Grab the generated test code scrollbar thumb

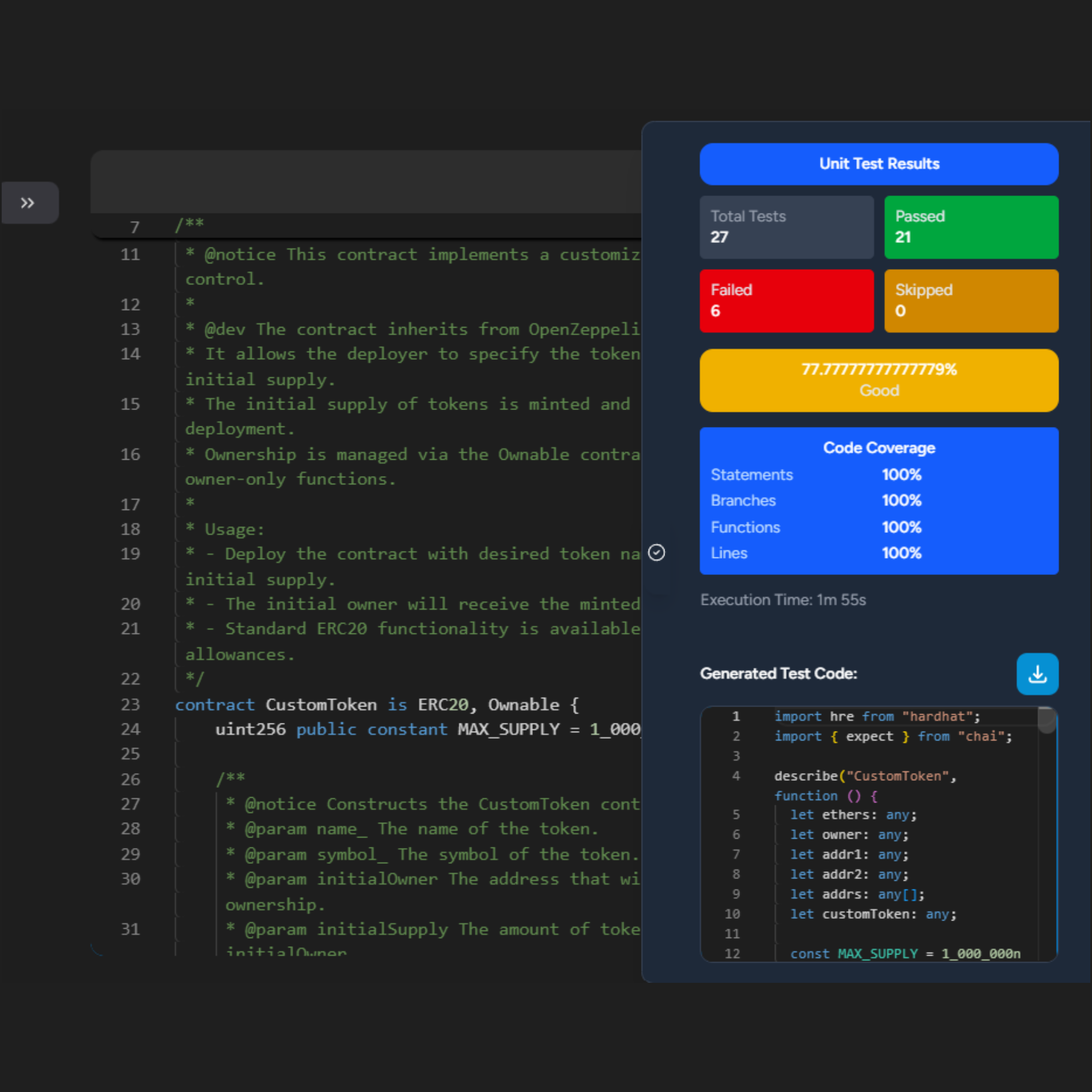click(1047, 720)
